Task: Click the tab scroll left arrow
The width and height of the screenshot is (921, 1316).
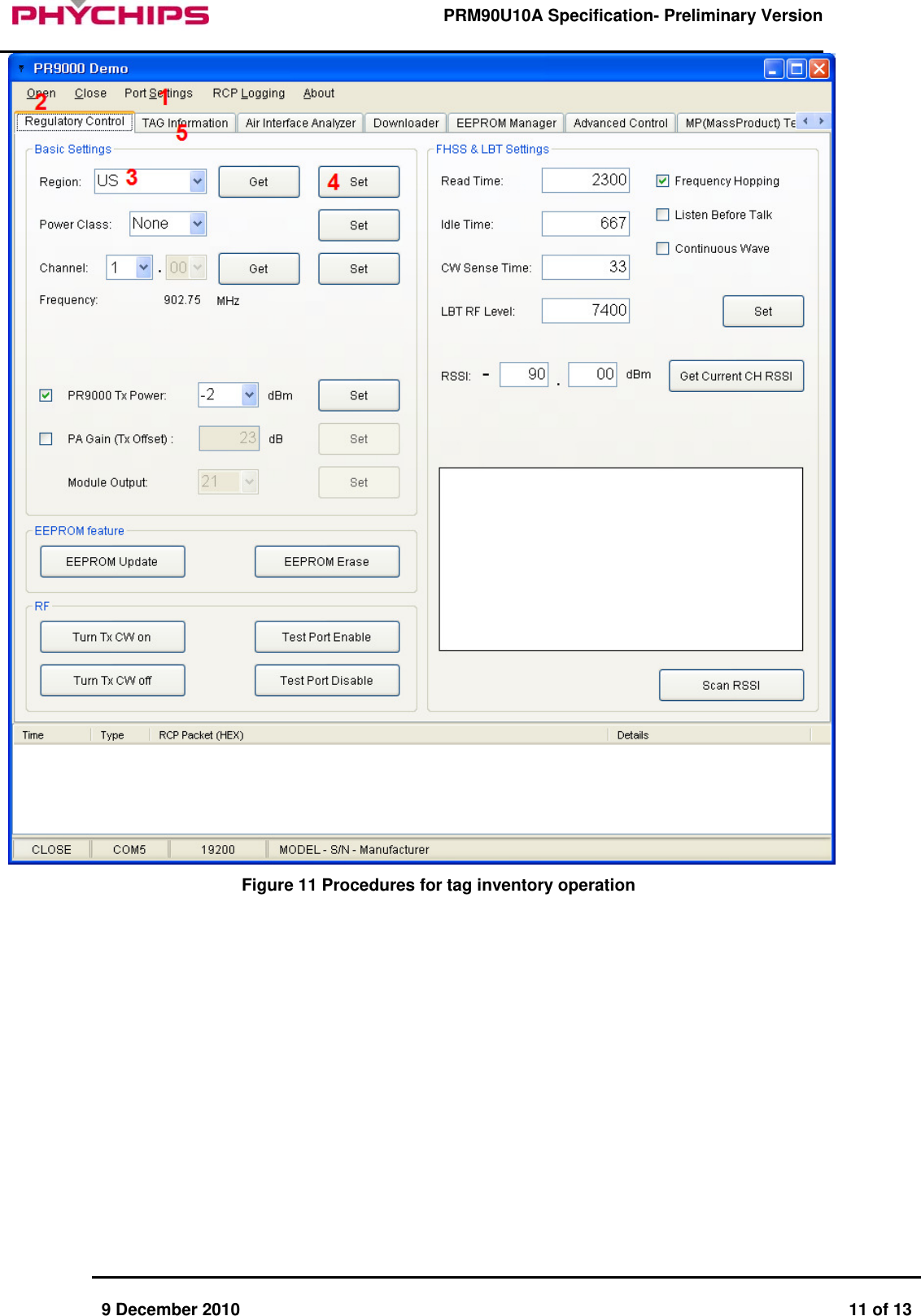Action: [805, 121]
